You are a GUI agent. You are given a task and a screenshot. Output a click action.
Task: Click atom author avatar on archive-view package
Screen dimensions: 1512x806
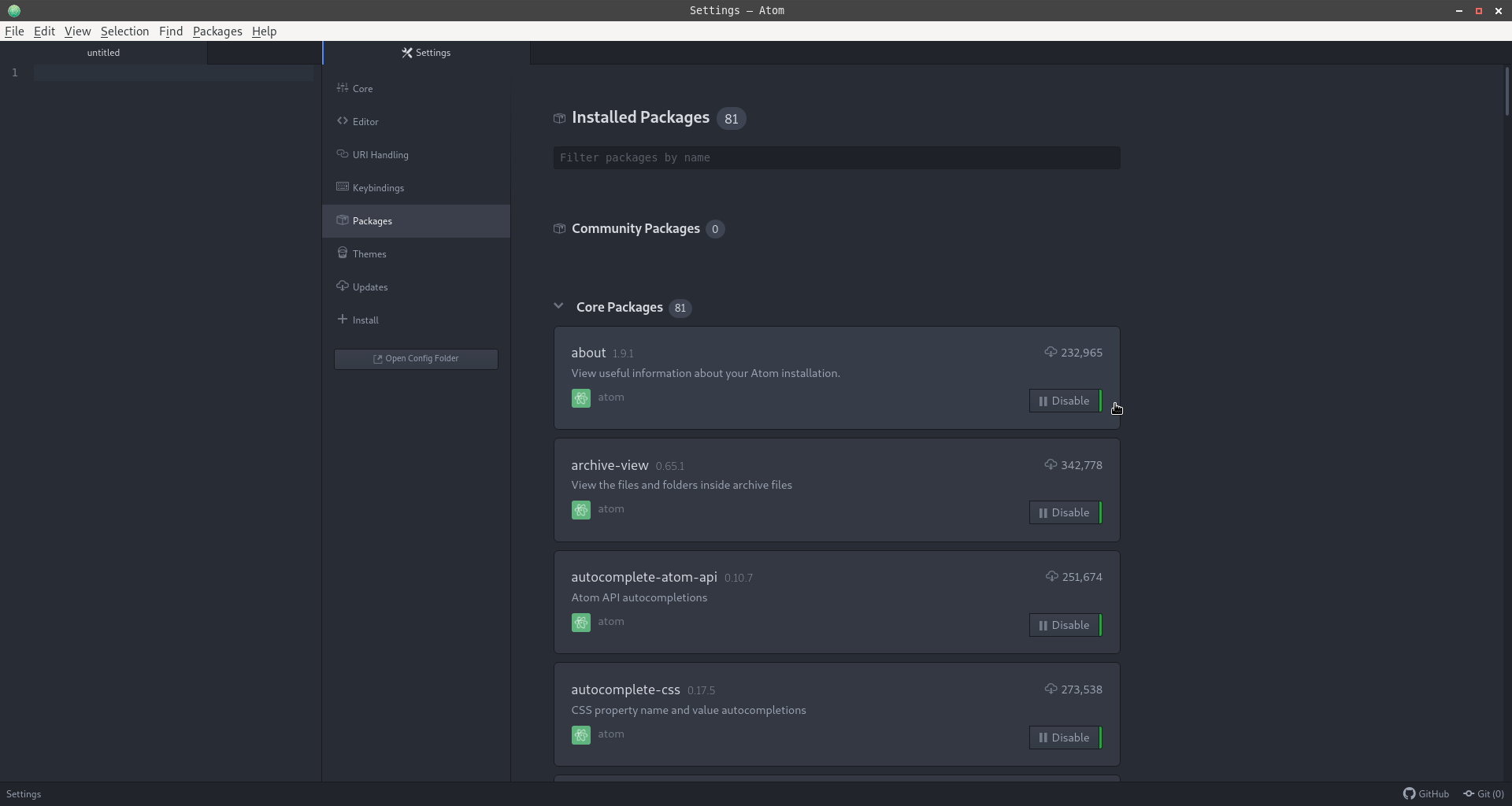581,510
